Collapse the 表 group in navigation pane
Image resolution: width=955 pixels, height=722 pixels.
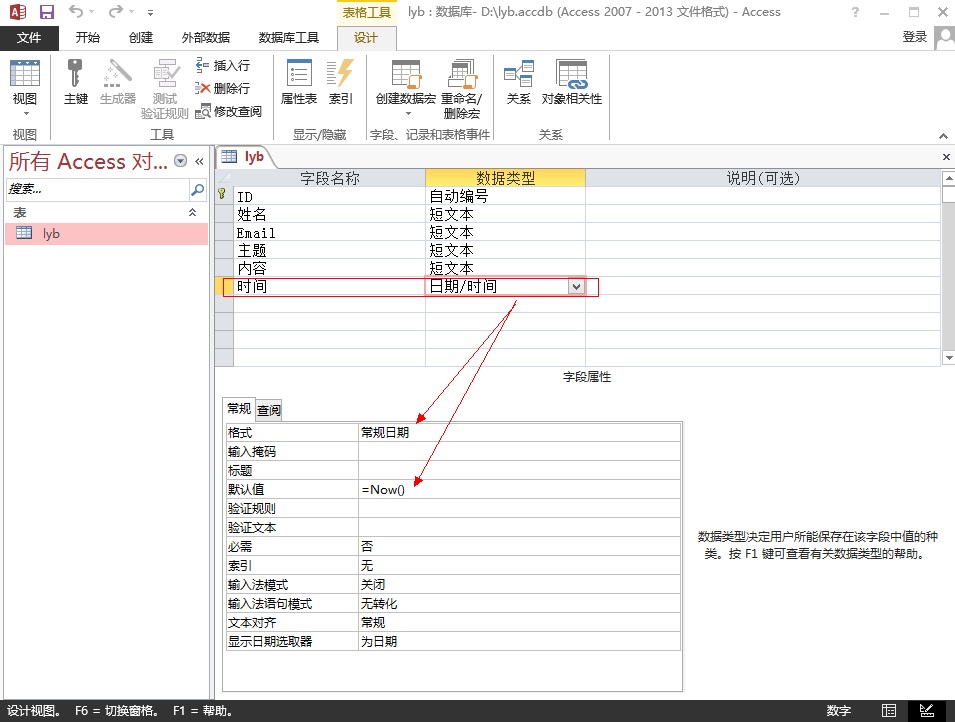[193, 213]
